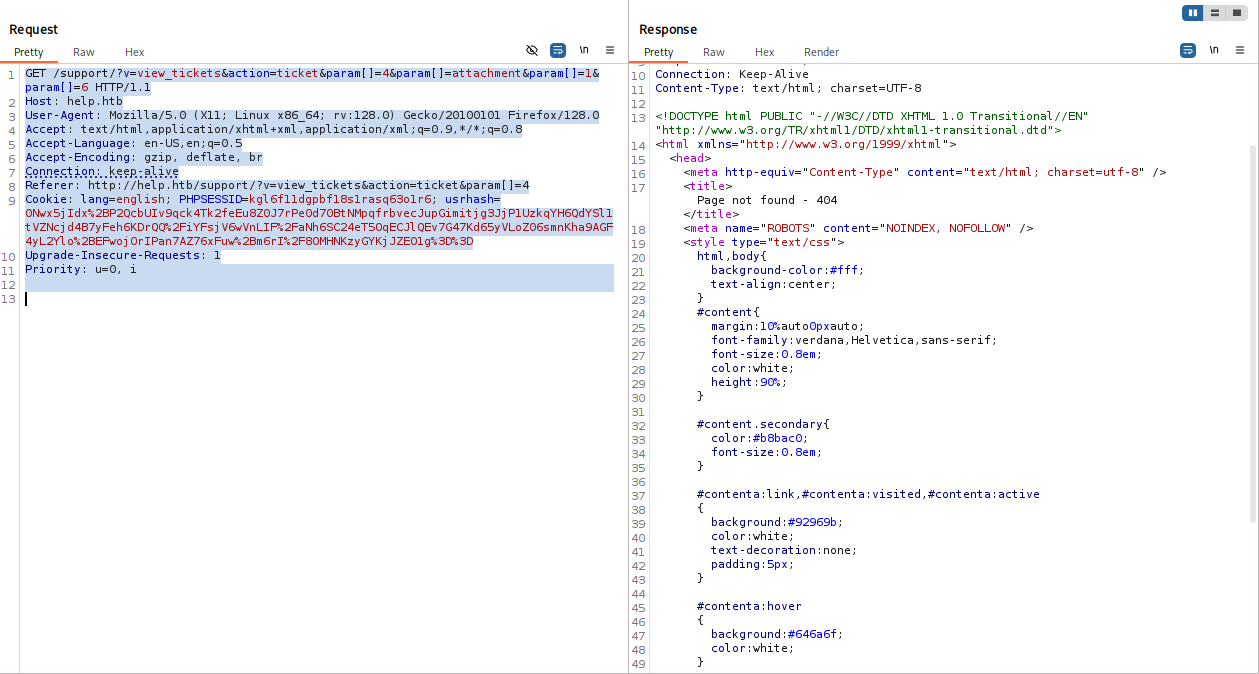Click the User-Agent header line in request
The height and width of the screenshot is (674, 1259).
pos(312,116)
